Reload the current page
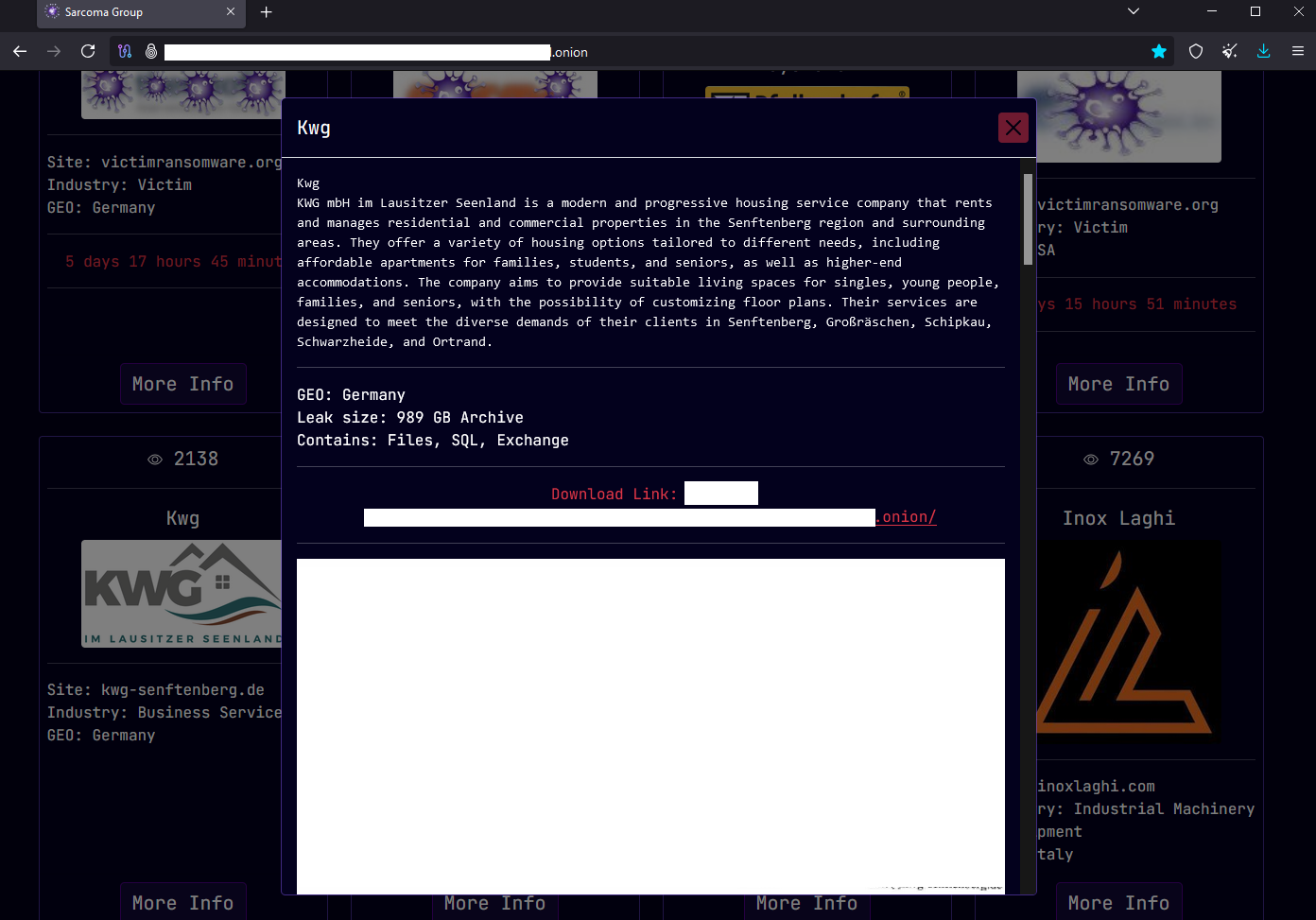This screenshot has width=1316, height=920. [x=88, y=52]
